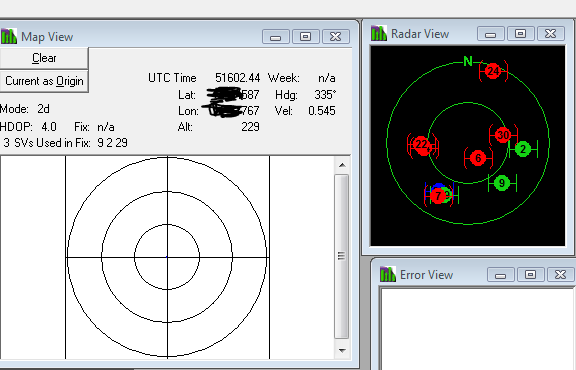The height and width of the screenshot is (370, 576).
Task: Select red satellite 6 marker
Action: coord(478,158)
